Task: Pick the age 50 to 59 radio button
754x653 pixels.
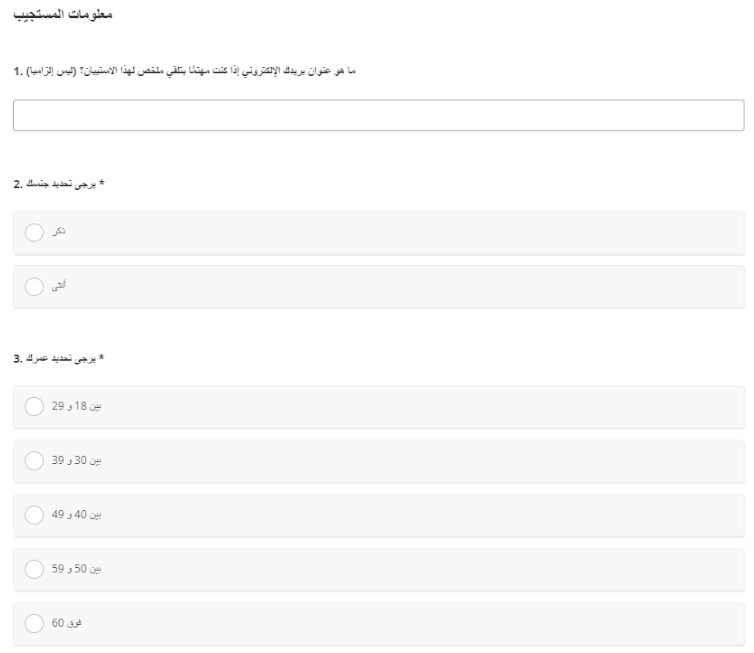Action: click(x=32, y=569)
